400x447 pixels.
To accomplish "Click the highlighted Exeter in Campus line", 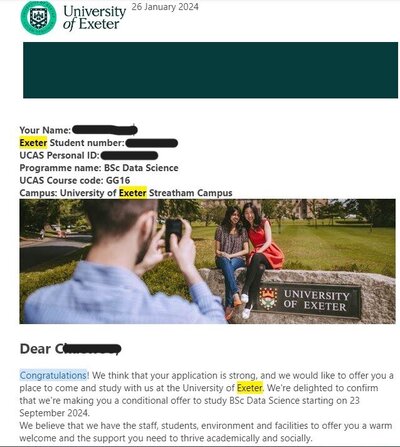I will 133,193.
